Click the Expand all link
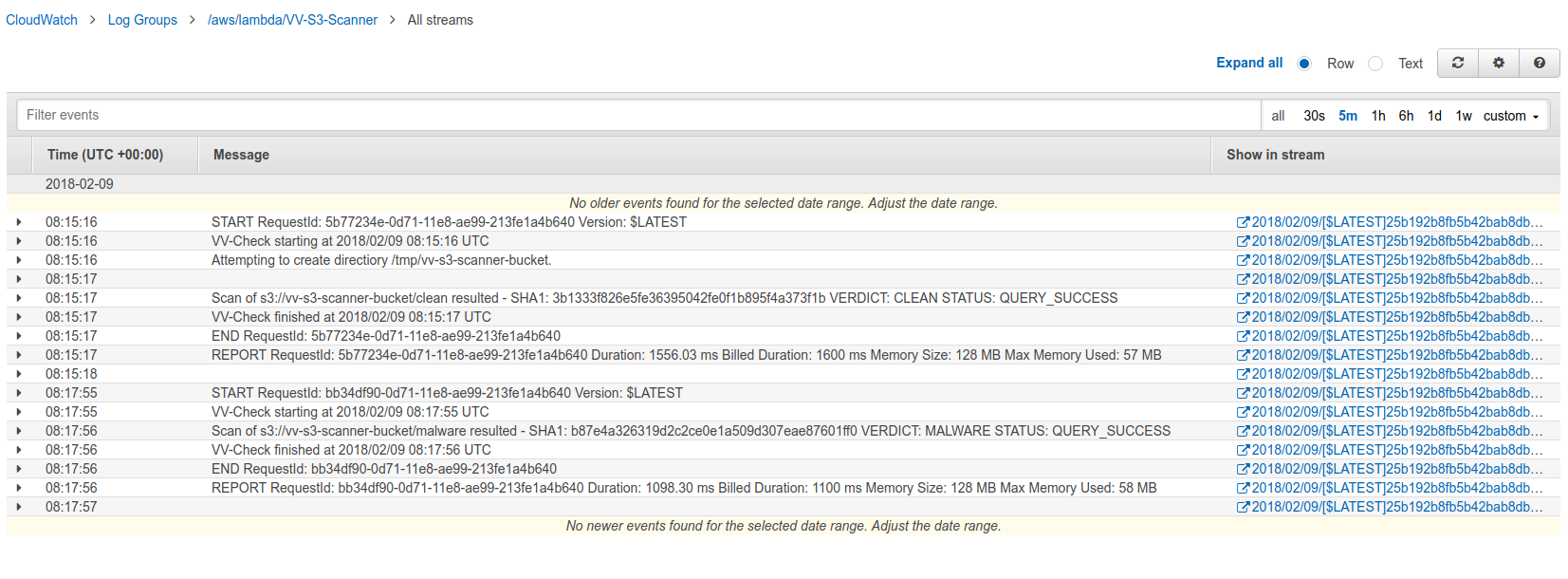 (1248, 63)
